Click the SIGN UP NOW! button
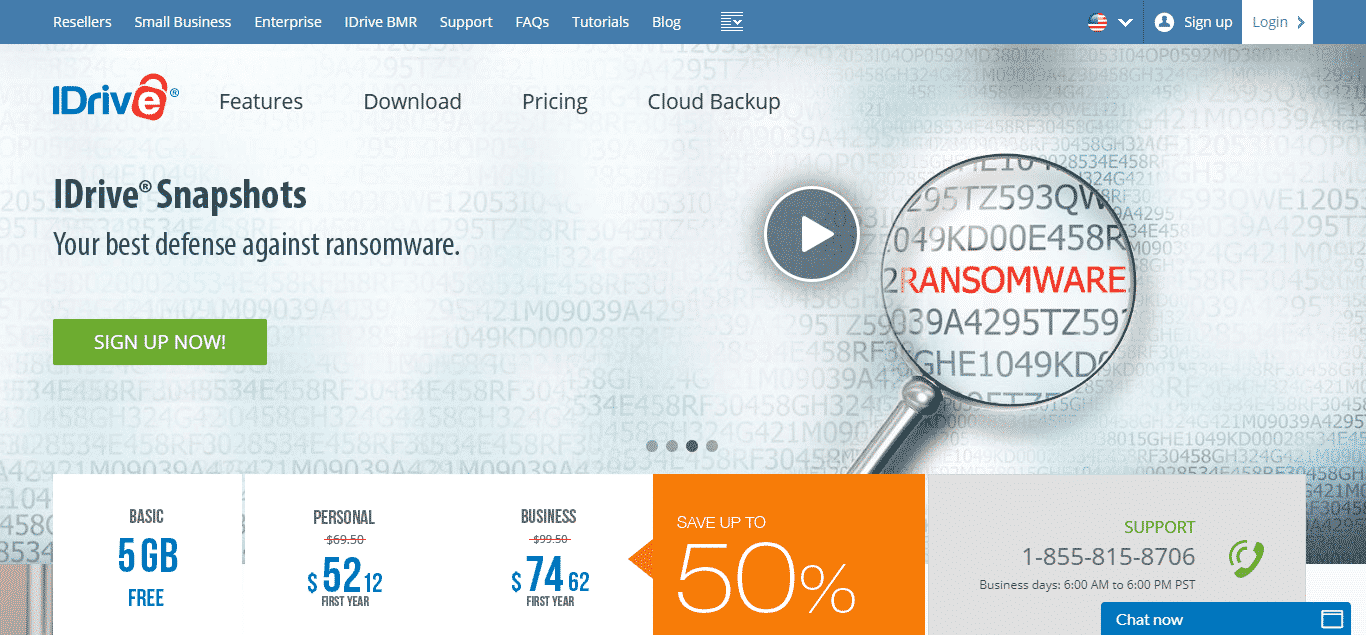 click(160, 342)
